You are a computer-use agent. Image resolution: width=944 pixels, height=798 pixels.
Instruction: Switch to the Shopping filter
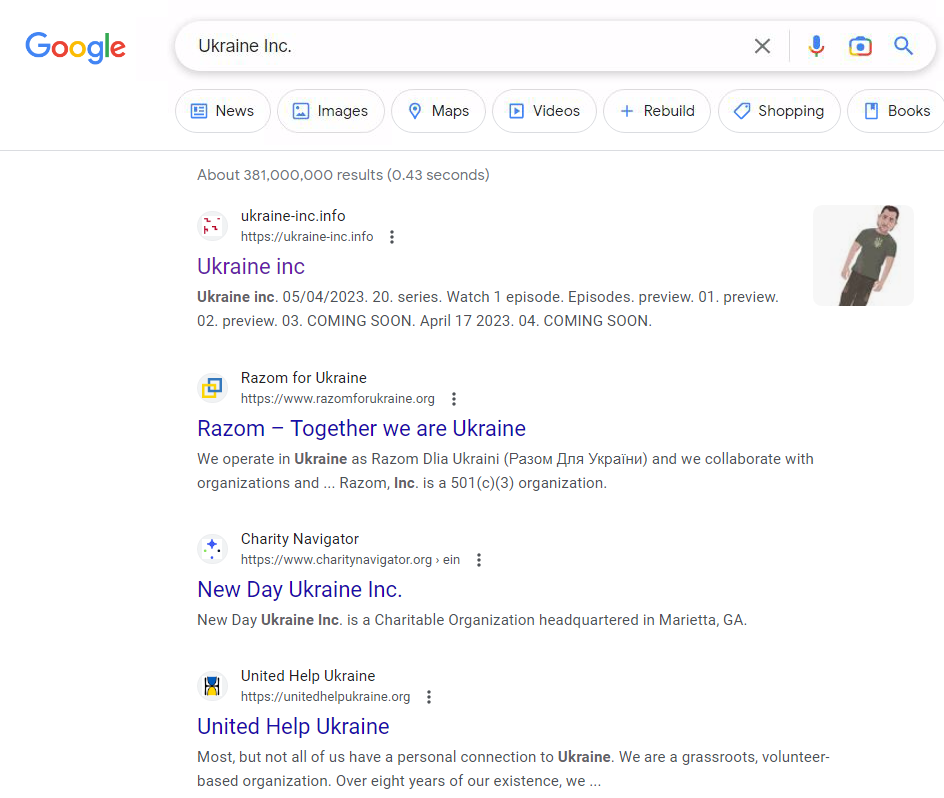click(779, 111)
